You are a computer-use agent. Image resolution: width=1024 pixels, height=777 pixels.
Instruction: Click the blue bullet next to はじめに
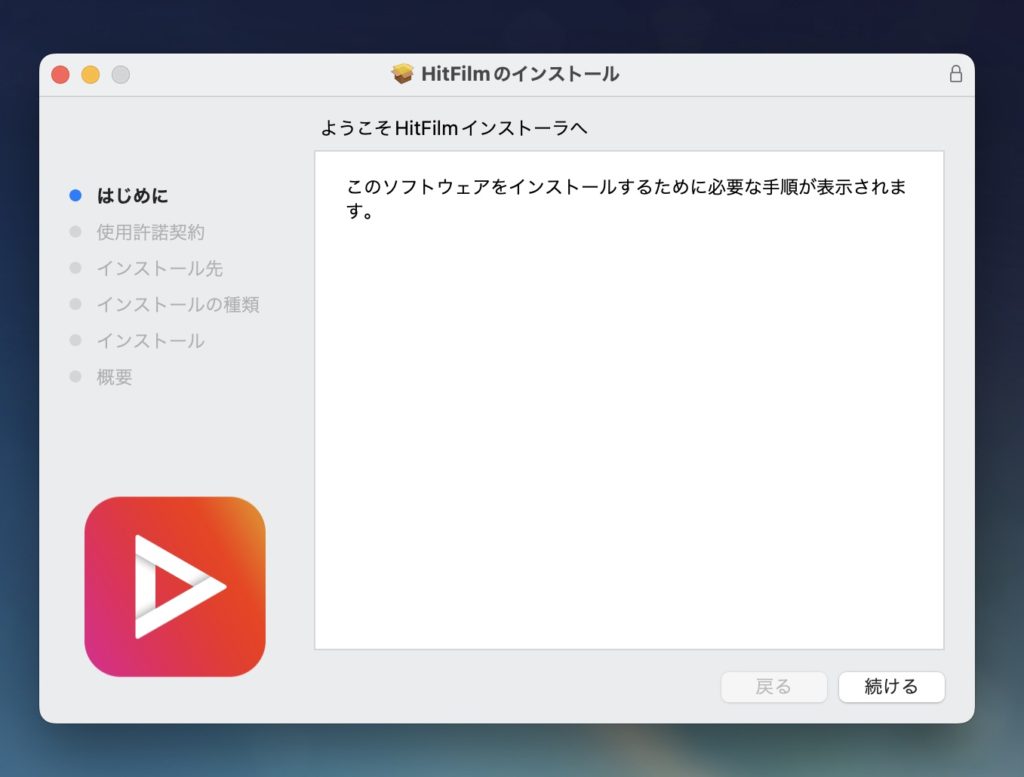(75, 195)
